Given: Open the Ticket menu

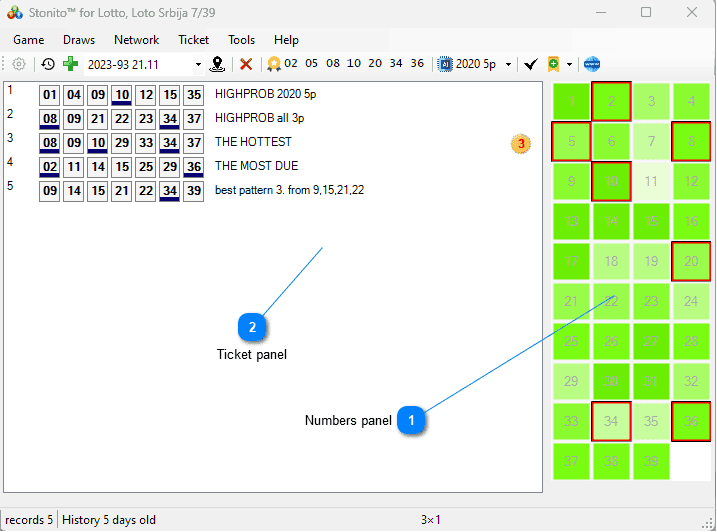Looking at the screenshot, I should (194, 40).
